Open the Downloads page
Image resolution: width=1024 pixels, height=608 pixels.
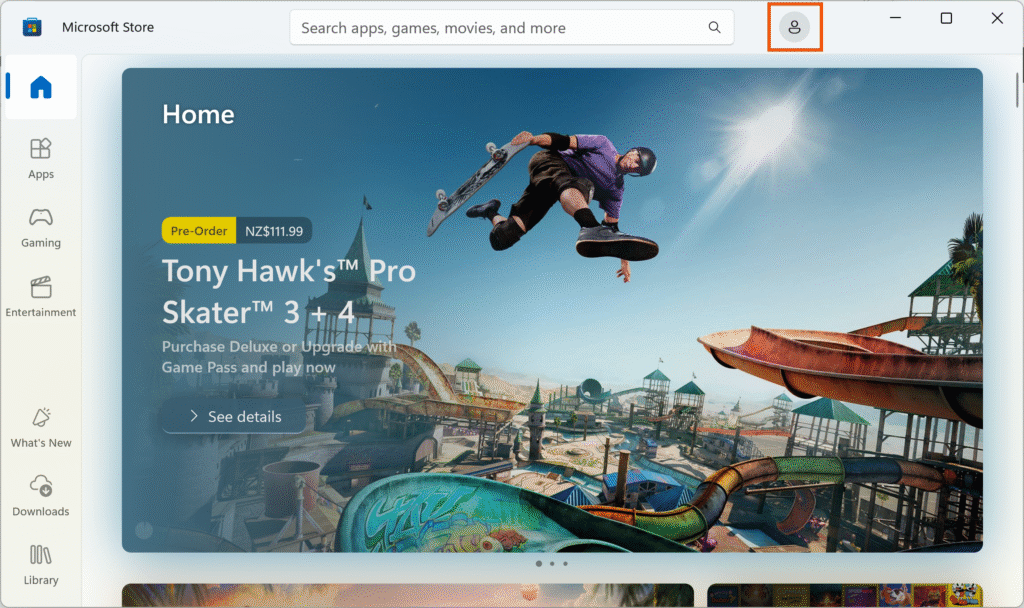[x=40, y=496]
